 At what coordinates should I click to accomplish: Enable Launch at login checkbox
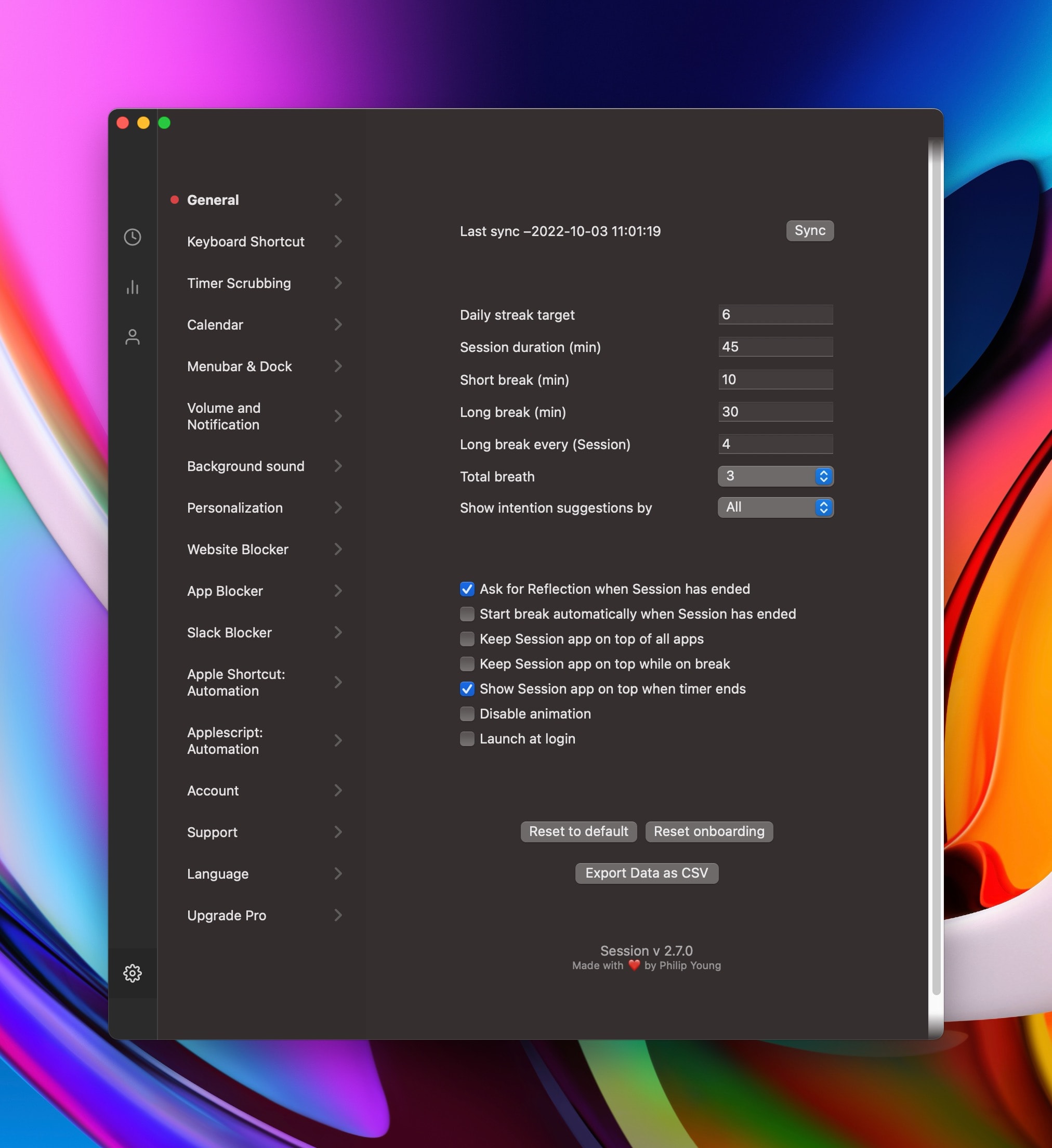(467, 739)
